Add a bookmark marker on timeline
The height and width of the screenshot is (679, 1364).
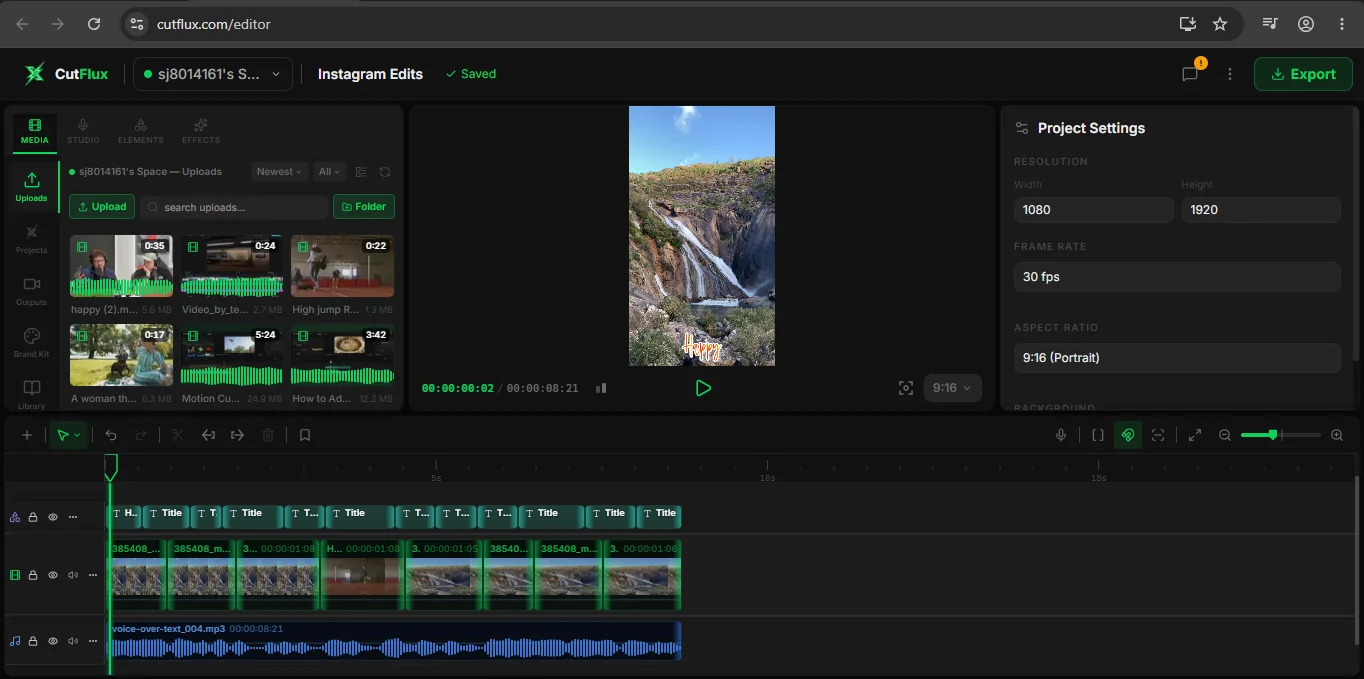pos(305,435)
